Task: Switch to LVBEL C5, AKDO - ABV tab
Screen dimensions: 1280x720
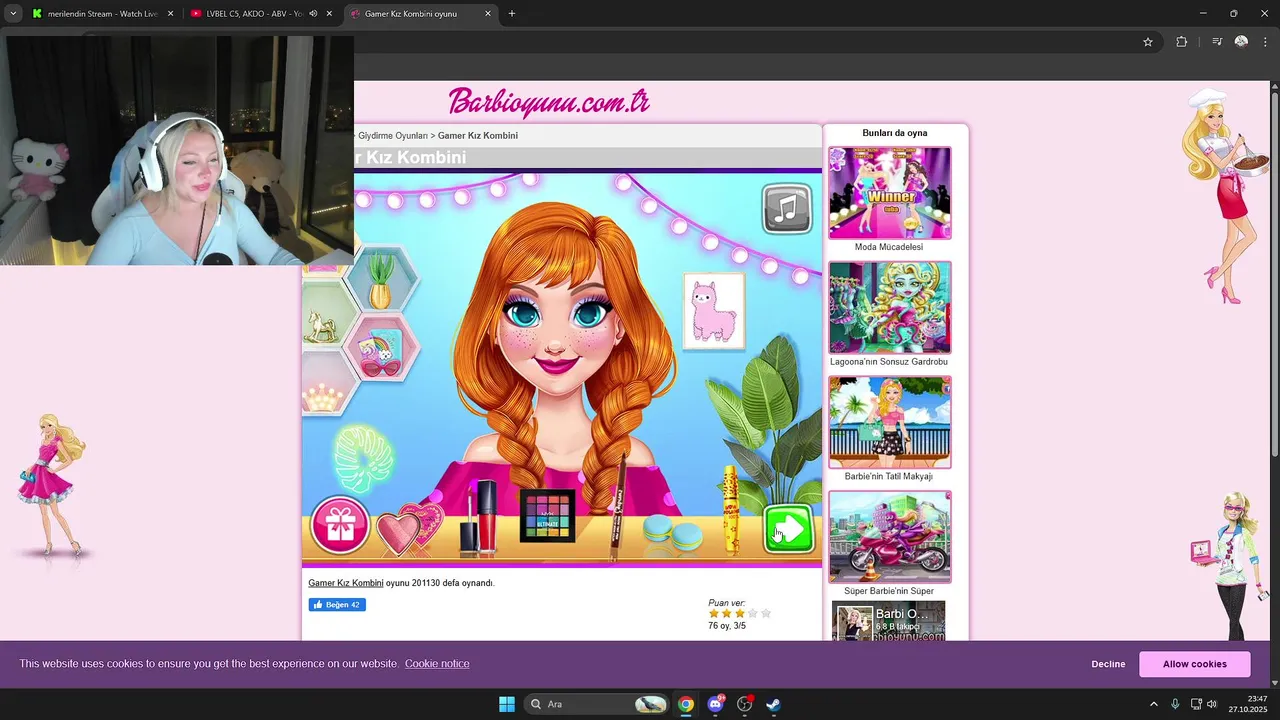Action: pos(261,14)
